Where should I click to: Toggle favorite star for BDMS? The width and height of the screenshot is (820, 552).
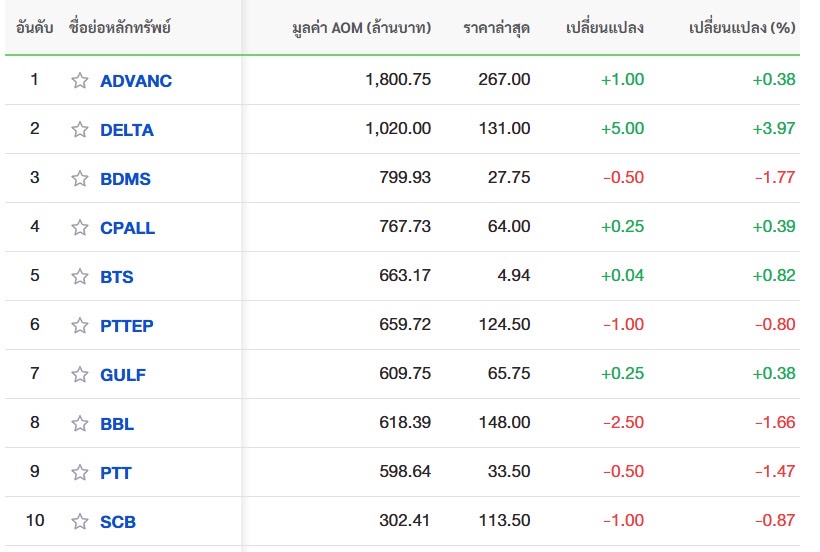coord(80,179)
